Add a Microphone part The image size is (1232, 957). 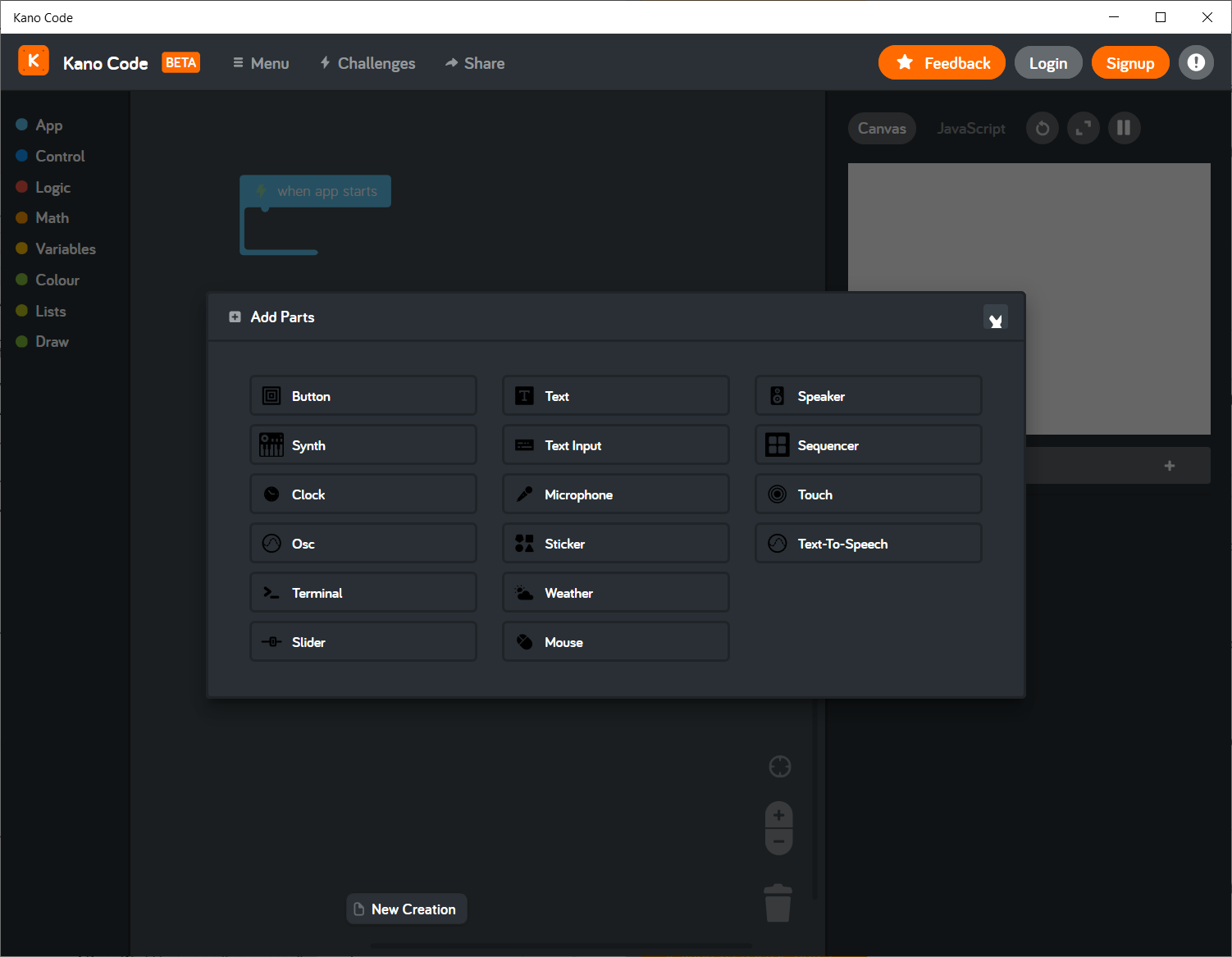(615, 494)
